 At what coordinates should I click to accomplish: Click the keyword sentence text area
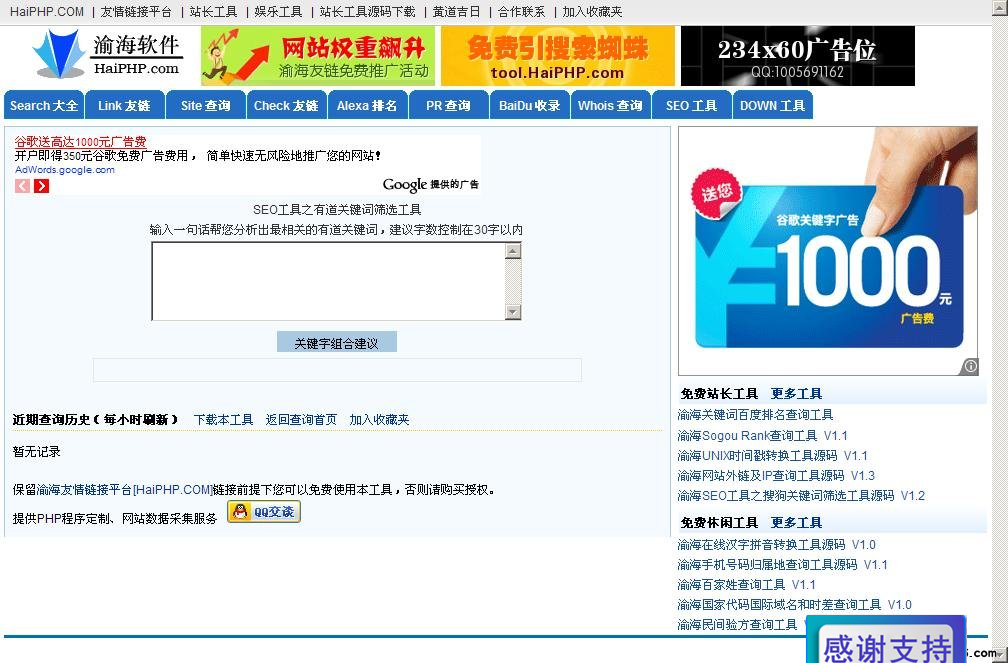[328, 281]
